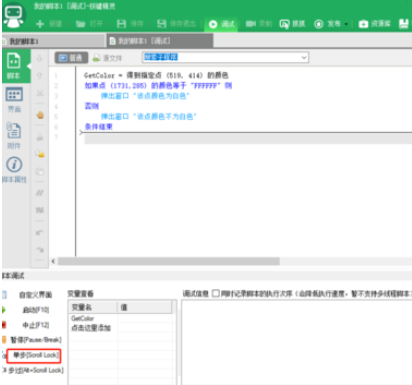Click the 新建 (New) toolbar button
Screen dimensions: 412x385
(49, 24)
